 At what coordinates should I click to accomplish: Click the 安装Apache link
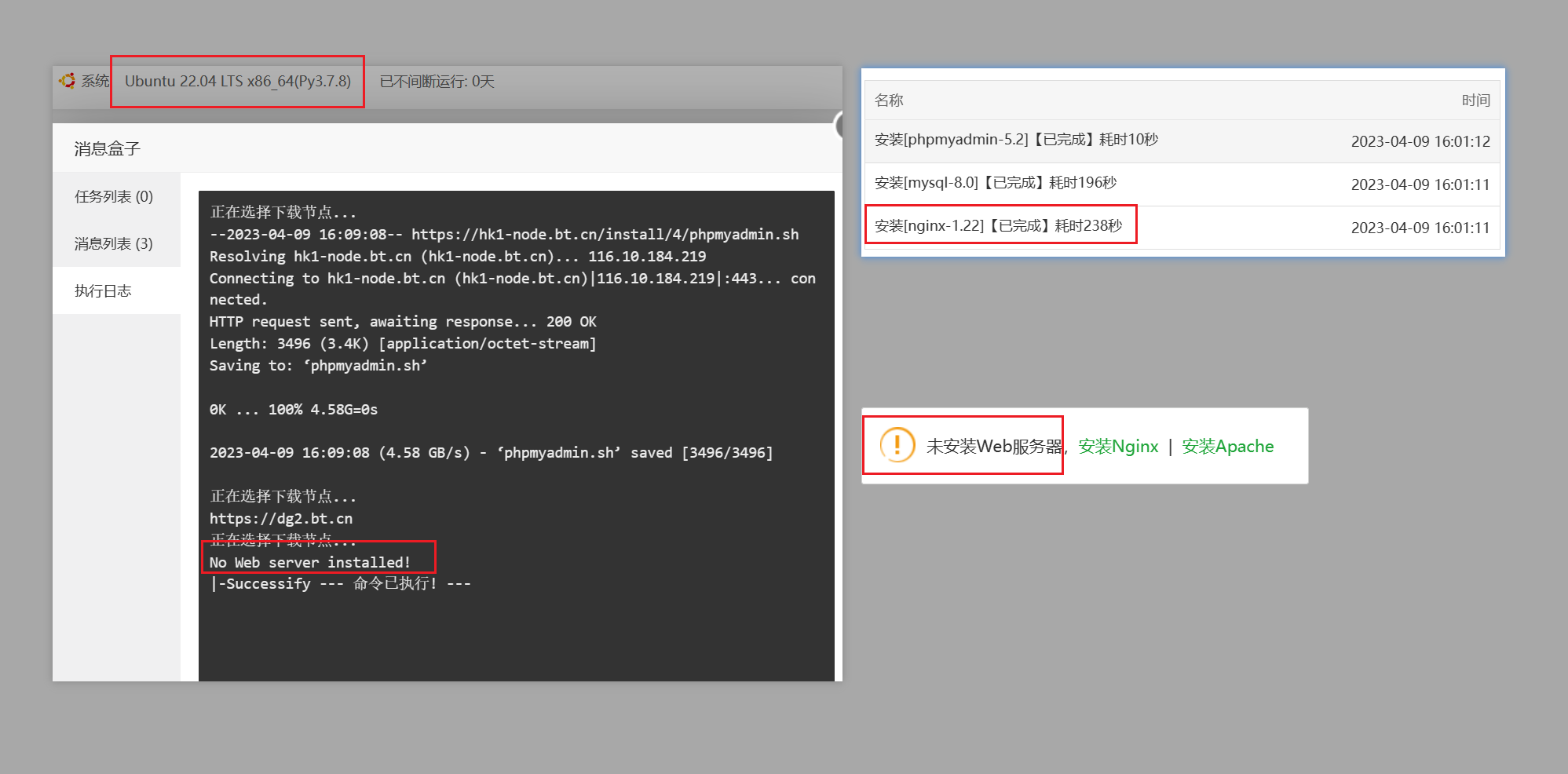point(1227,446)
